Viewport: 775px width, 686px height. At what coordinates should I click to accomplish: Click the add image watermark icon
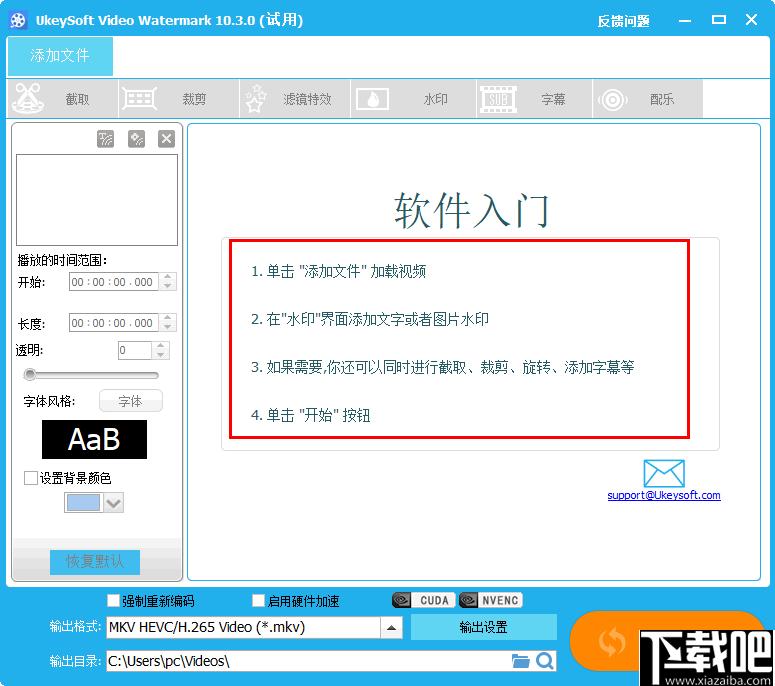point(136,139)
